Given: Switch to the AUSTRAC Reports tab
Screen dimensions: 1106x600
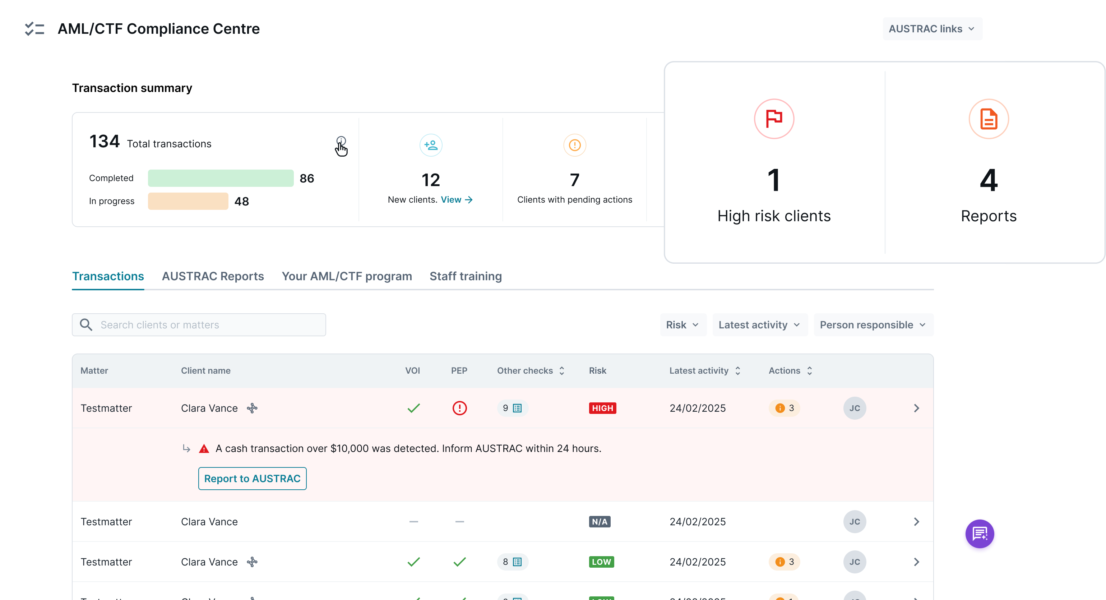Looking at the screenshot, I should click(x=213, y=276).
